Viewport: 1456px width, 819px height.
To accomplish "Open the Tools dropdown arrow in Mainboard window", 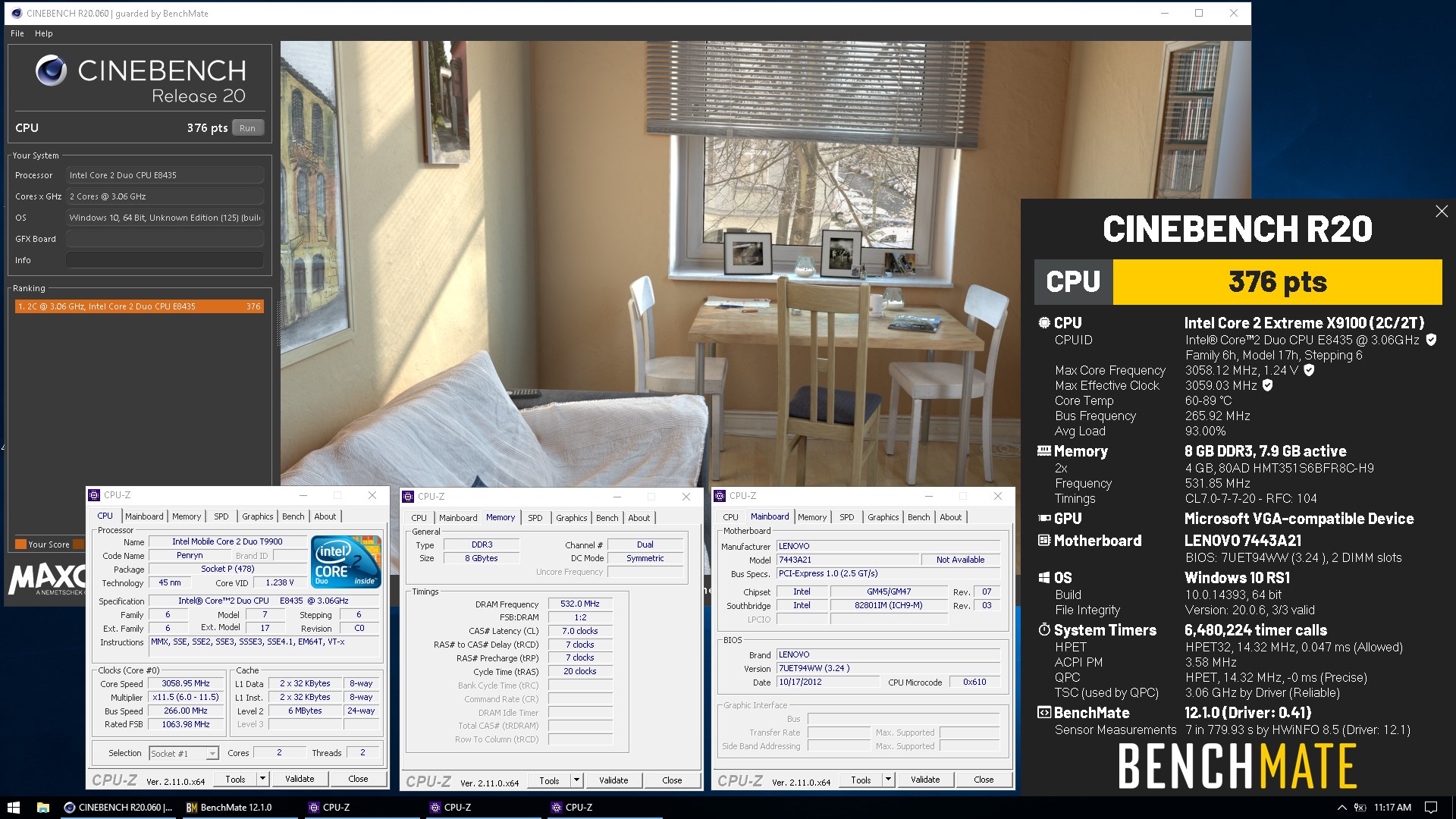I will [x=888, y=780].
